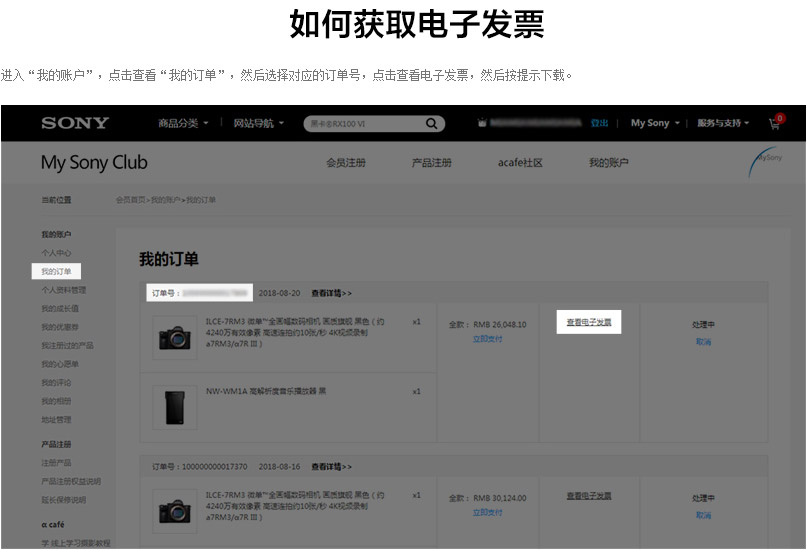Screen dimensions: 807x550
Task: Select 我的订单 in the sidebar
Action: point(56,271)
